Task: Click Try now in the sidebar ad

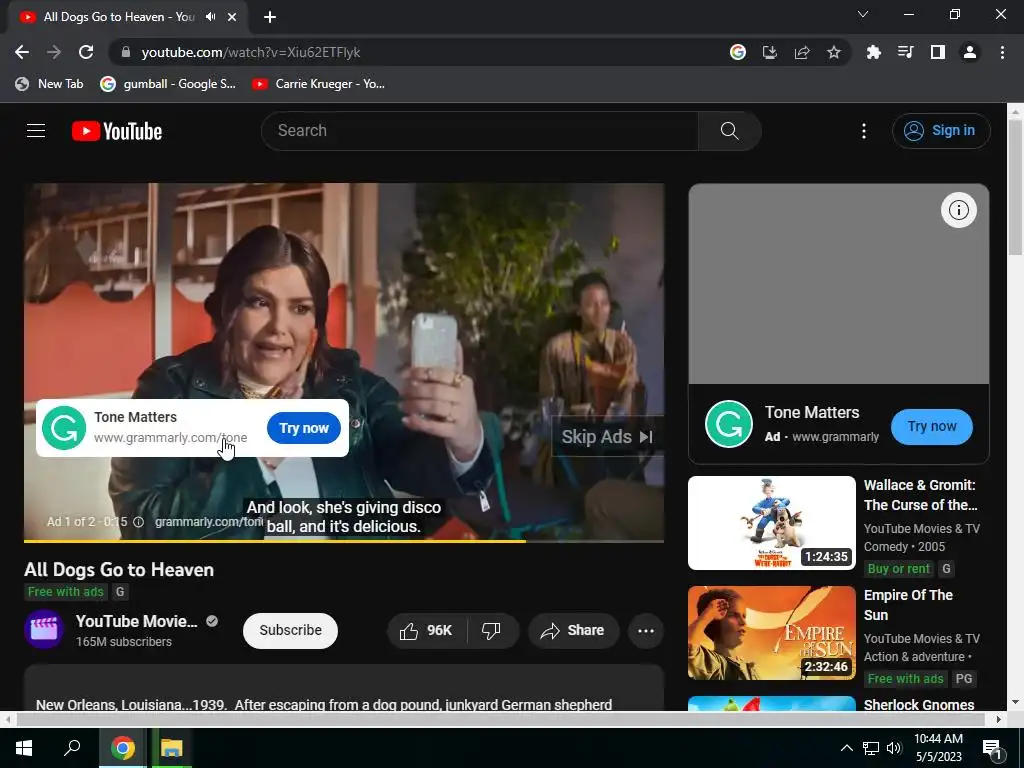Action: pyautogui.click(x=932, y=426)
